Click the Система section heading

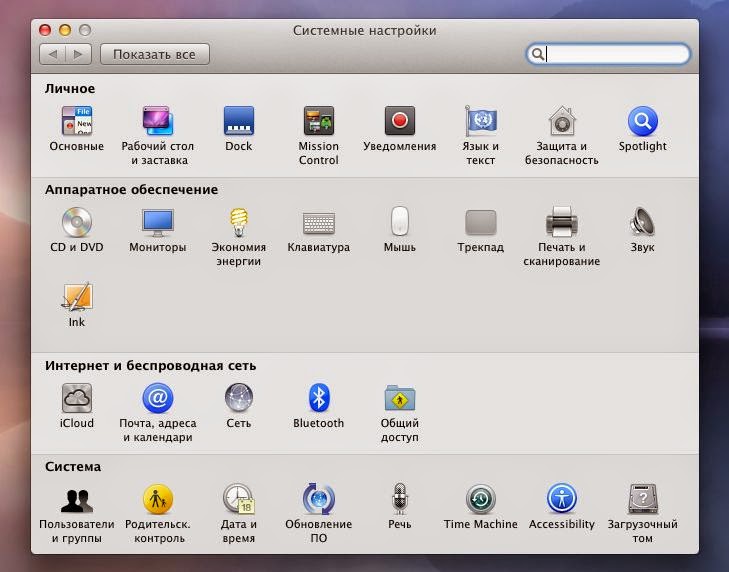[x=73, y=466]
